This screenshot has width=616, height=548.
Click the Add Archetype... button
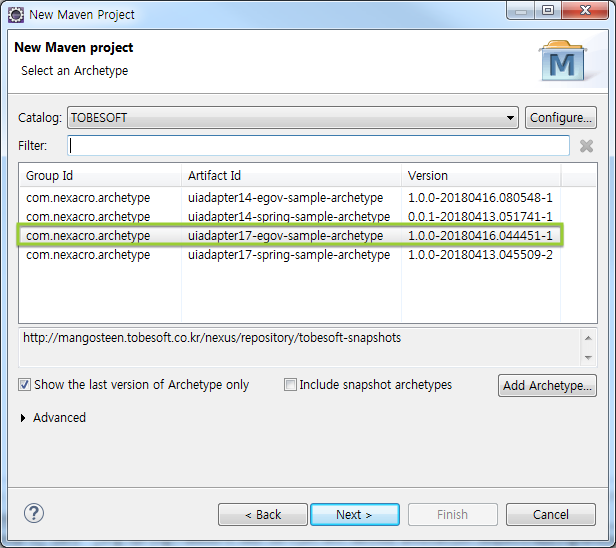pyautogui.click(x=546, y=385)
